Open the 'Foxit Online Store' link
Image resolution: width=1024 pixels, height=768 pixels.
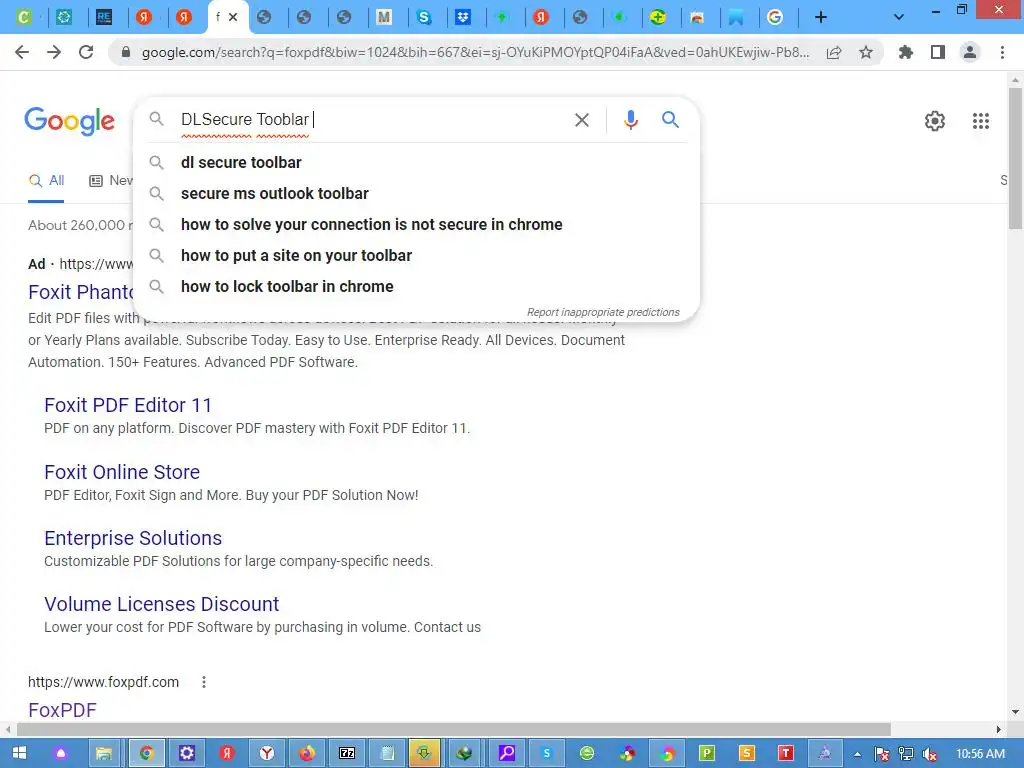[x=122, y=472]
